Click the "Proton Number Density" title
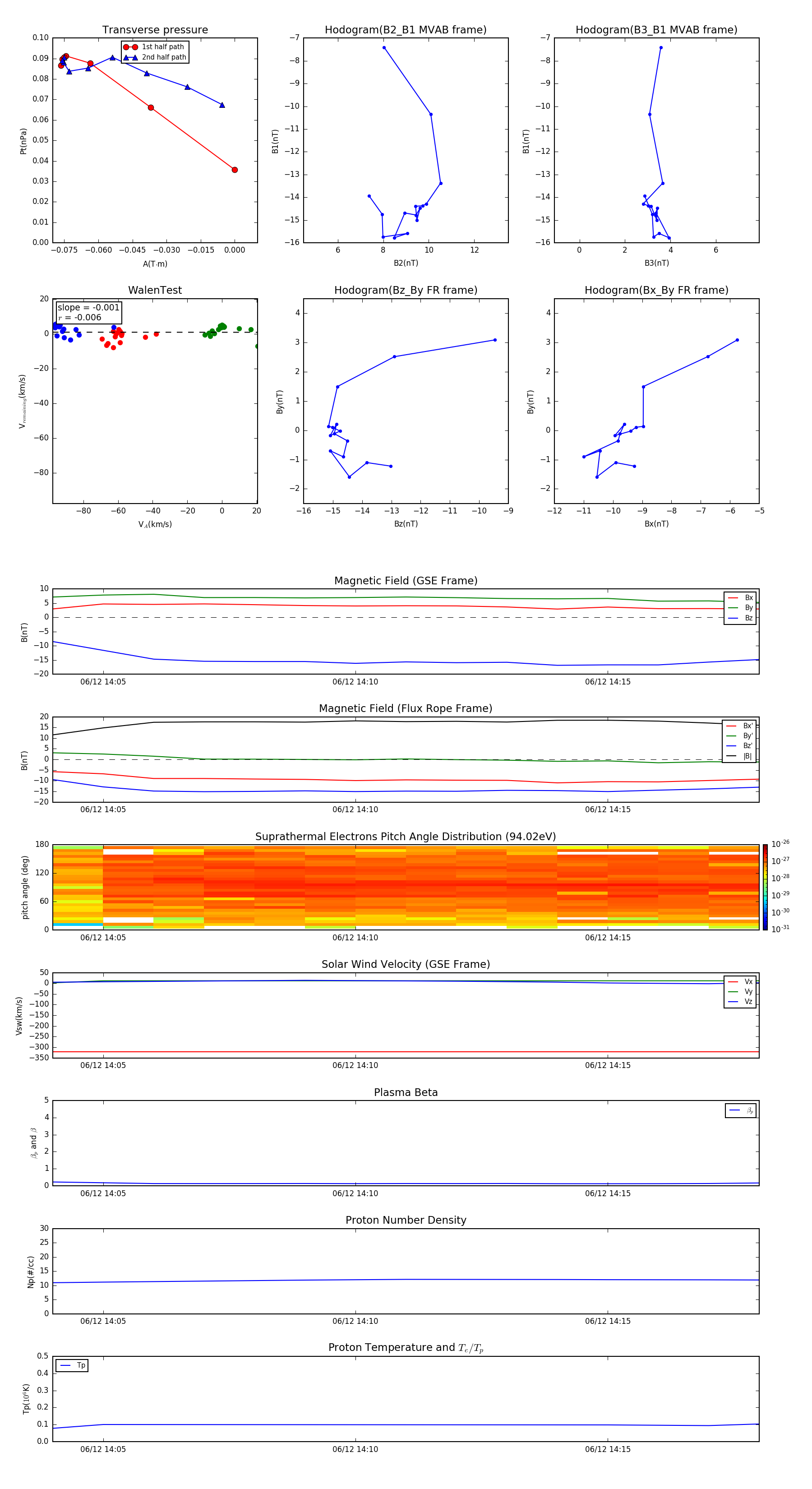The height and width of the screenshot is (1489, 812). (x=406, y=1220)
